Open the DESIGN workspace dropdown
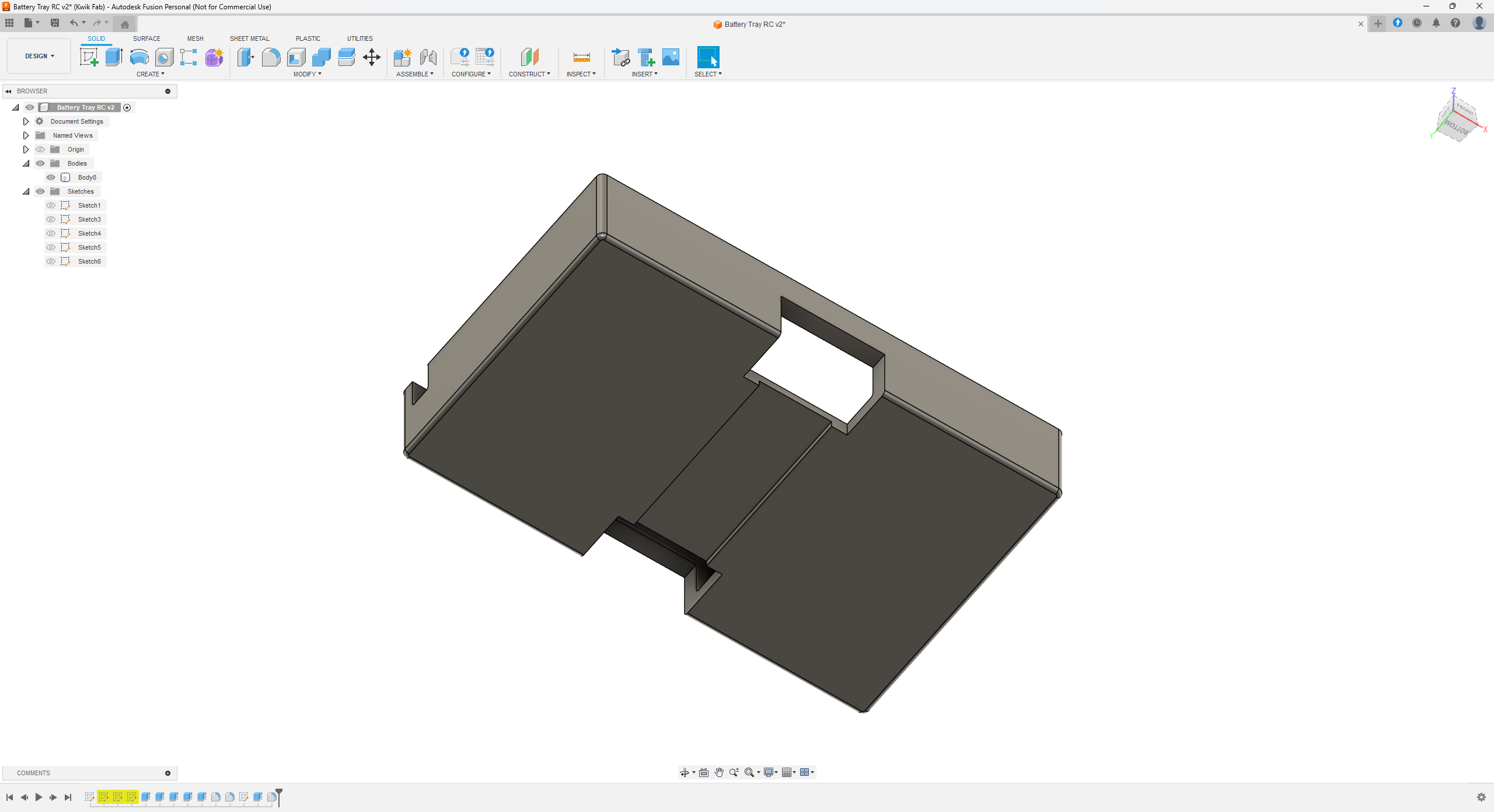The image size is (1494, 812). point(39,56)
